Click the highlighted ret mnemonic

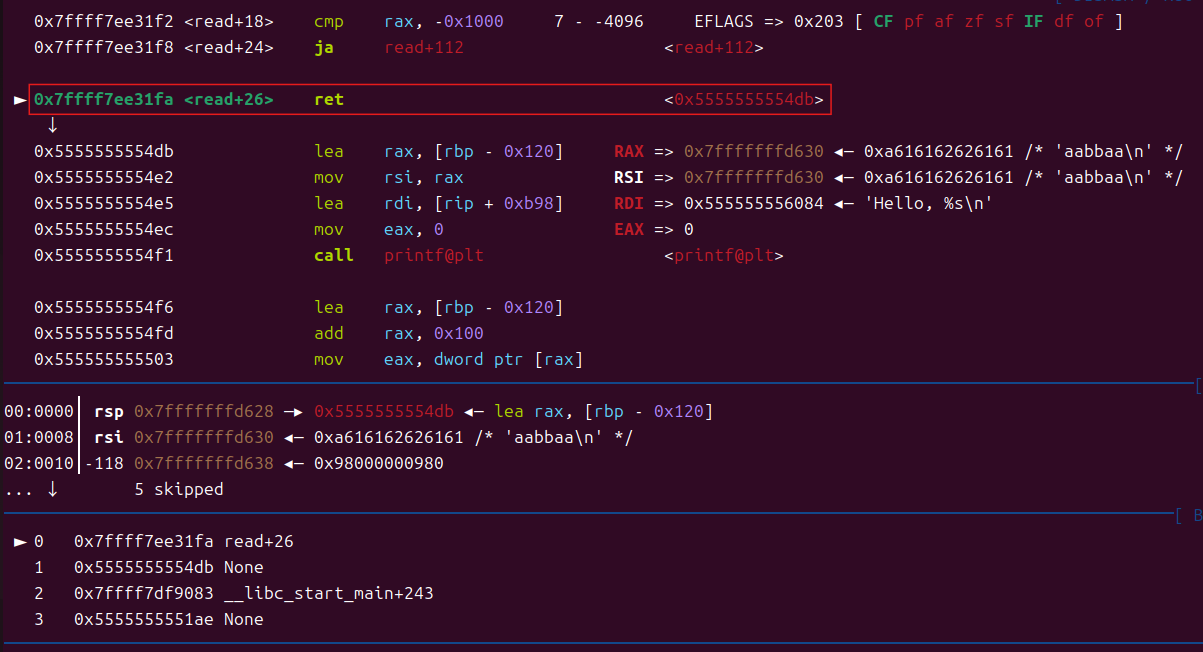point(328,100)
